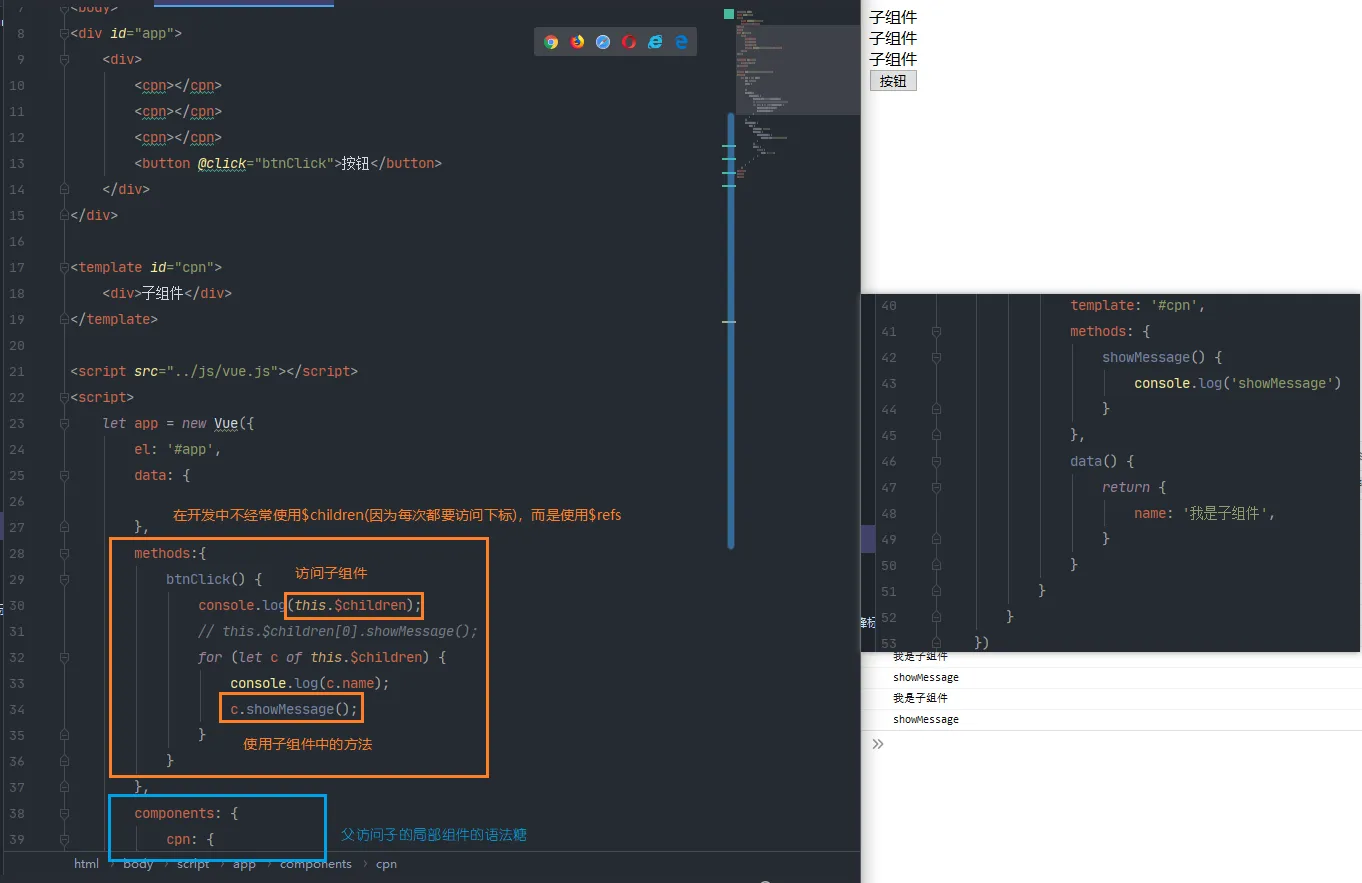Click 'cpn: {' on line 39
The image size is (1362, 883).
(x=190, y=839)
